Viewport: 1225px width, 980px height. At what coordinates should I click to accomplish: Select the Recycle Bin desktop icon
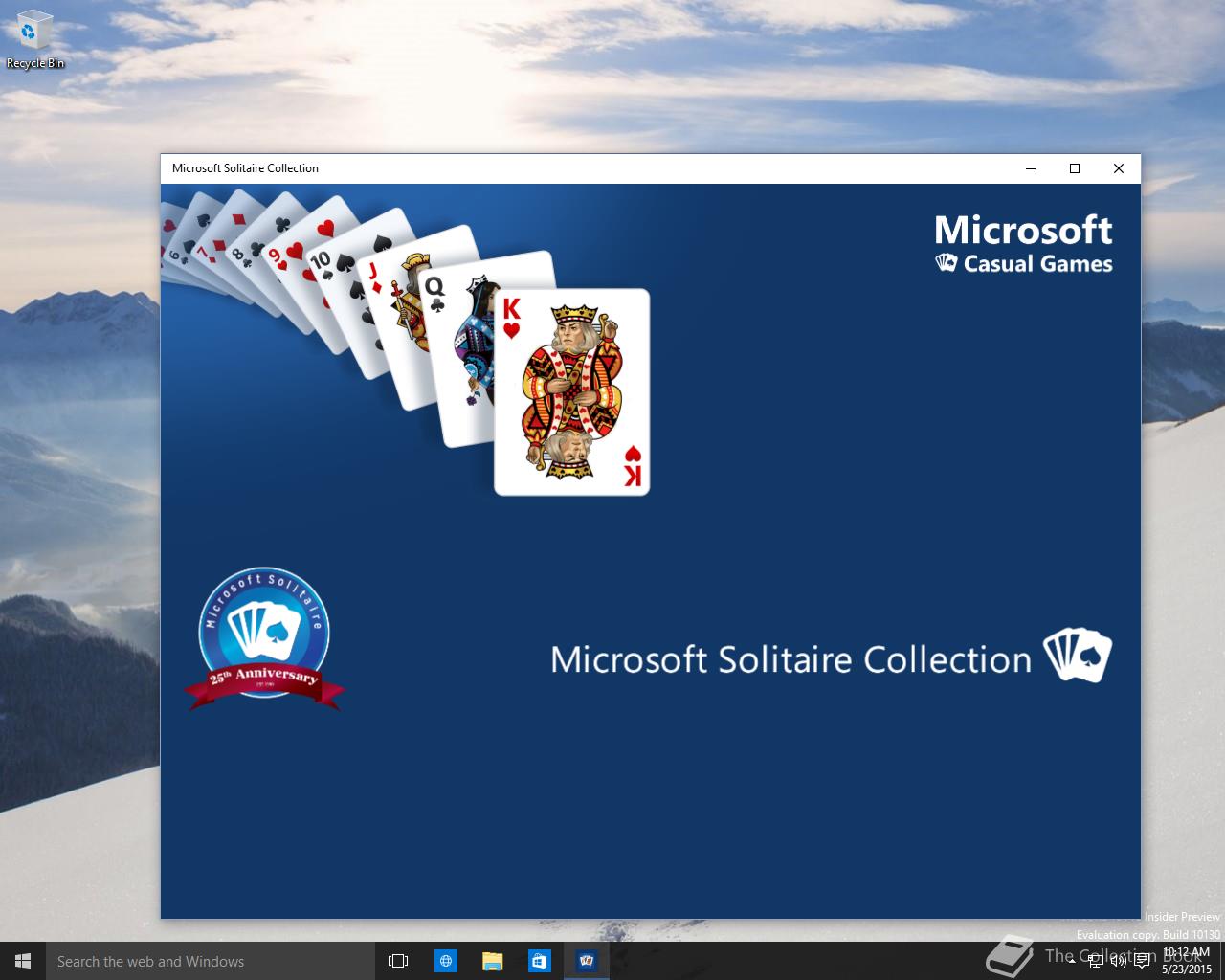[x=35, y=39]
